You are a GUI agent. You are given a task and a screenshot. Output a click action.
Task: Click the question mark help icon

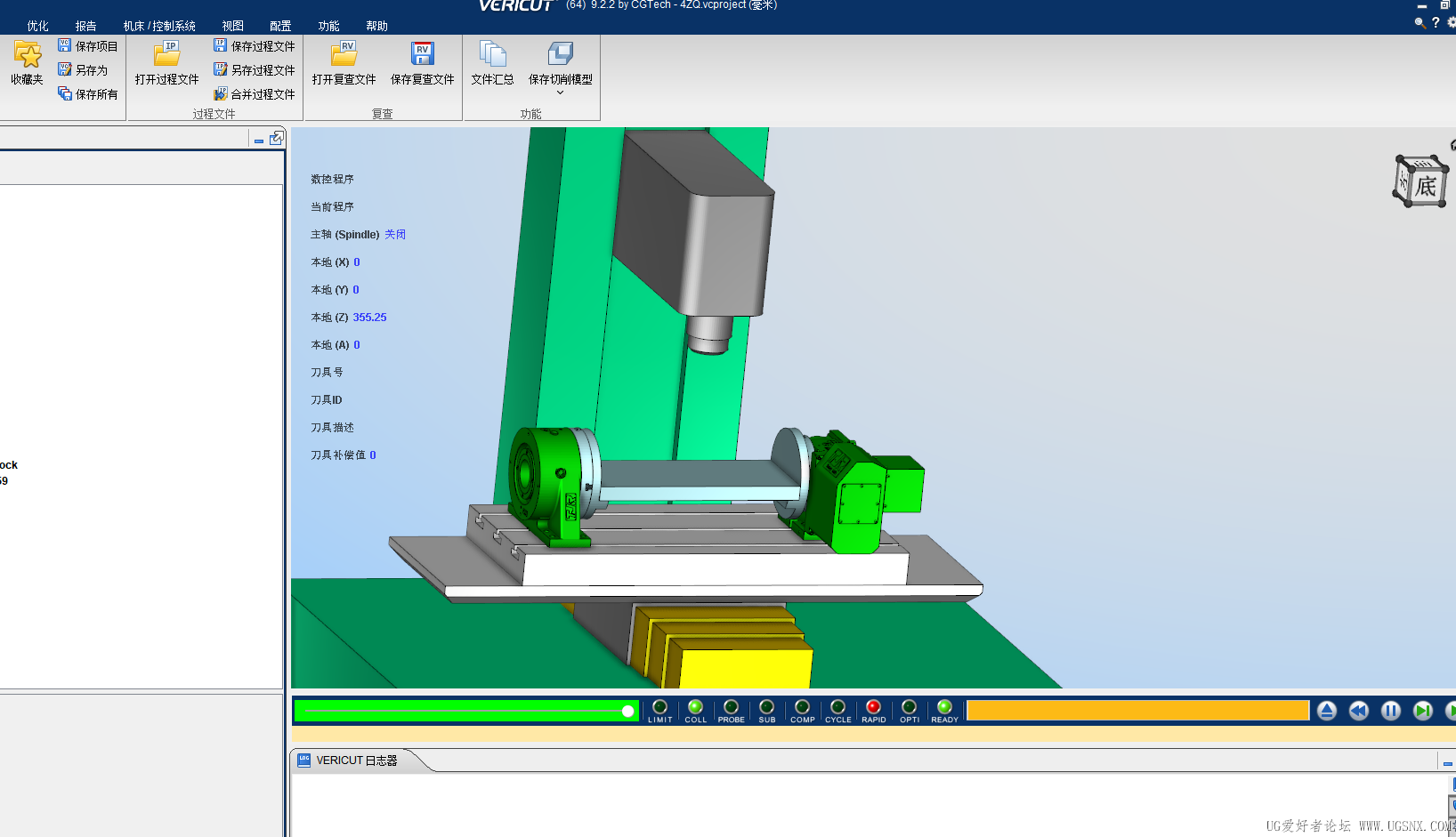(1436, 23)
